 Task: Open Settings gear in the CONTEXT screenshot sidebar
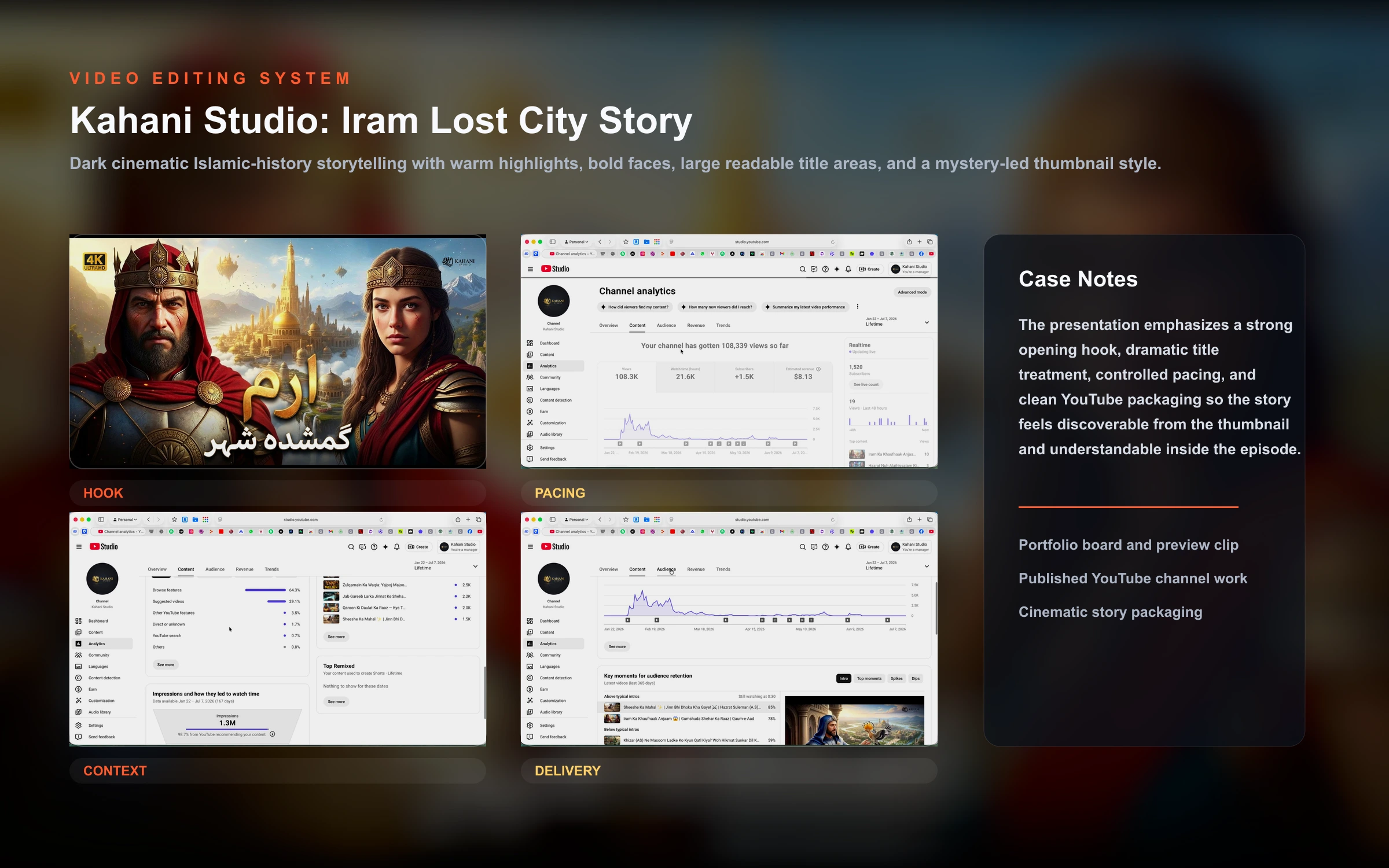point(78,725)
